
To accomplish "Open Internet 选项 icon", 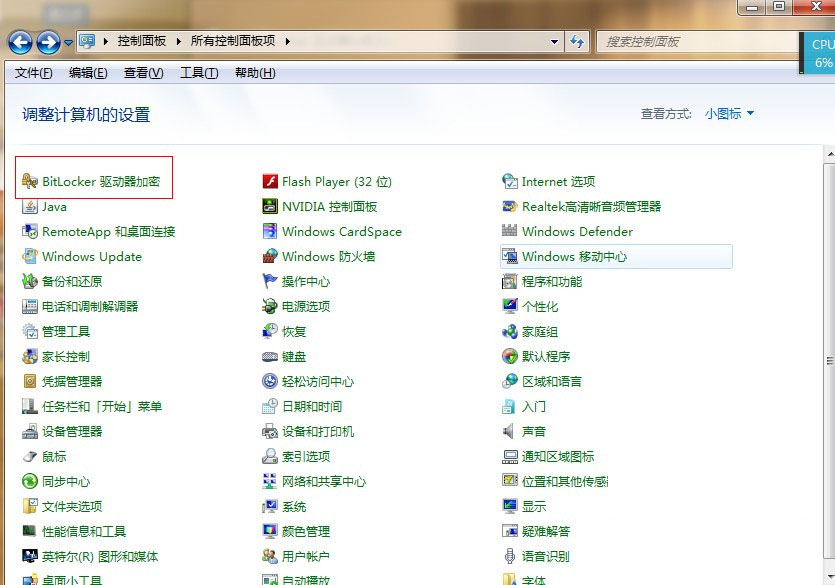I will (x=510, y=182).
